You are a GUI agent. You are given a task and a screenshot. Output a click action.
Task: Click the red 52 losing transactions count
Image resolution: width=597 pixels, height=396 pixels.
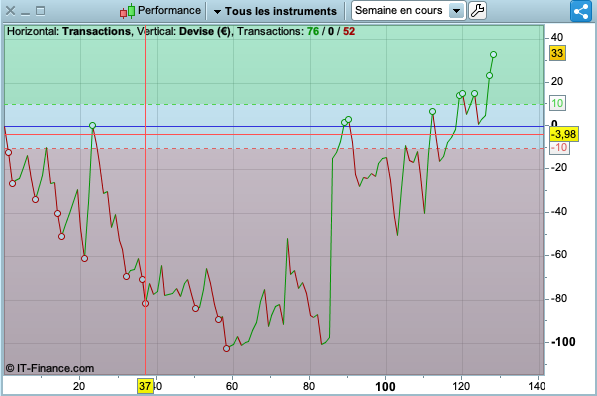pyautogui.click(x=349, y=31)
